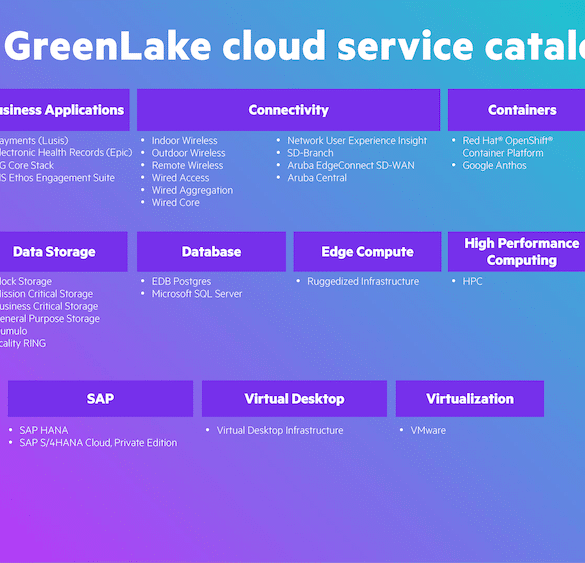Click the GreenLake cloud service catalog title
Viewport: 585px width, 563px height.
294,46
